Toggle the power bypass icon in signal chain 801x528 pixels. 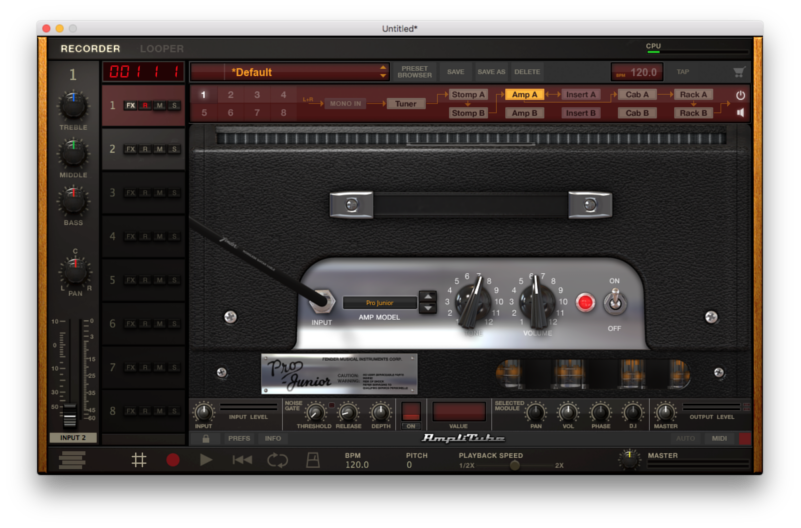(740, 95)
